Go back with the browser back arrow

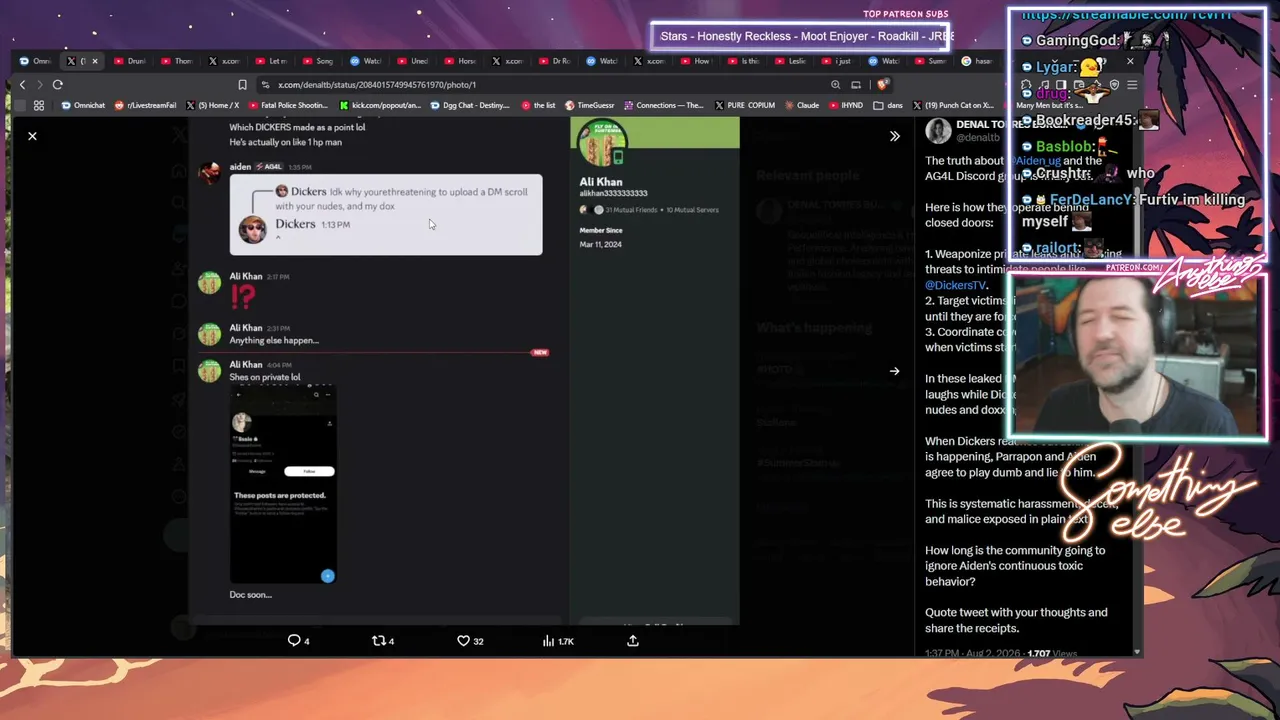point(22,85)
